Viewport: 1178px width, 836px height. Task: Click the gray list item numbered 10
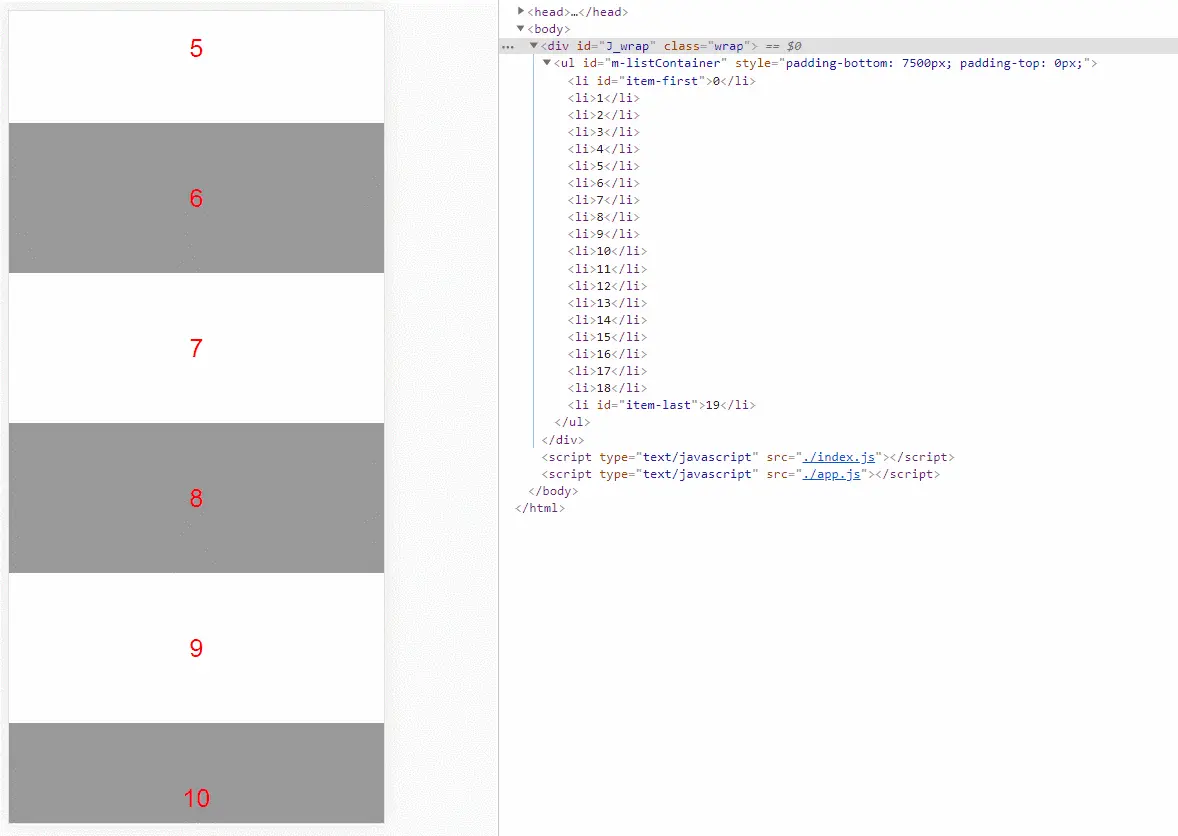196,773
